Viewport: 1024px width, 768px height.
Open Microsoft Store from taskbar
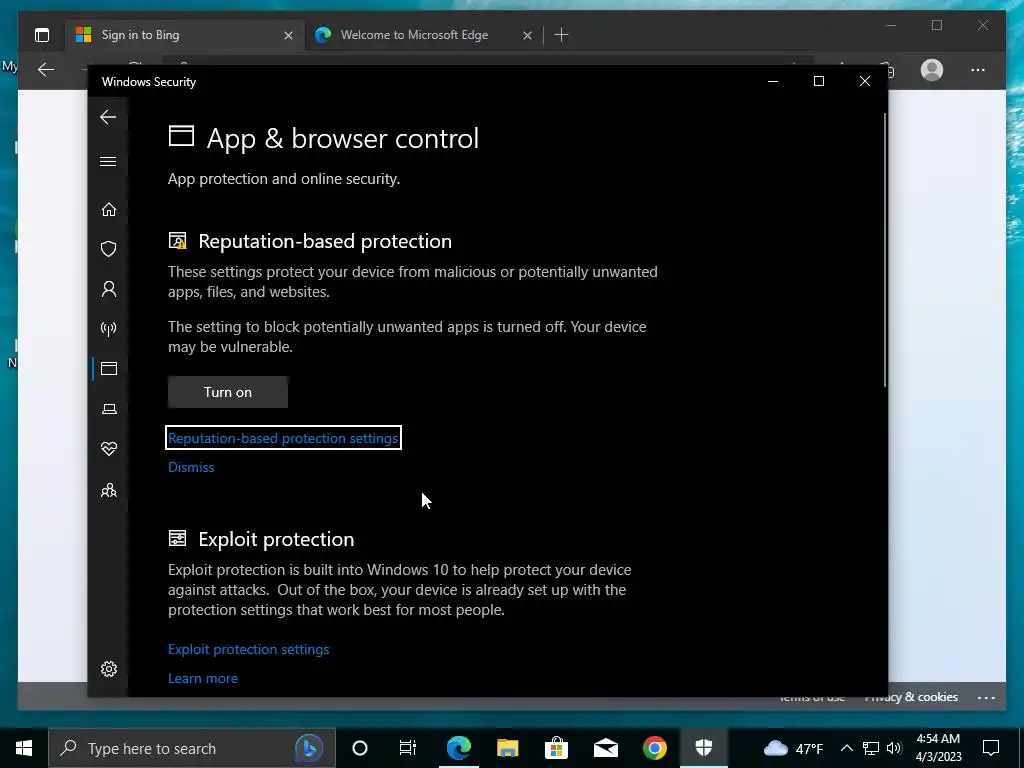[x=556, y=748]
